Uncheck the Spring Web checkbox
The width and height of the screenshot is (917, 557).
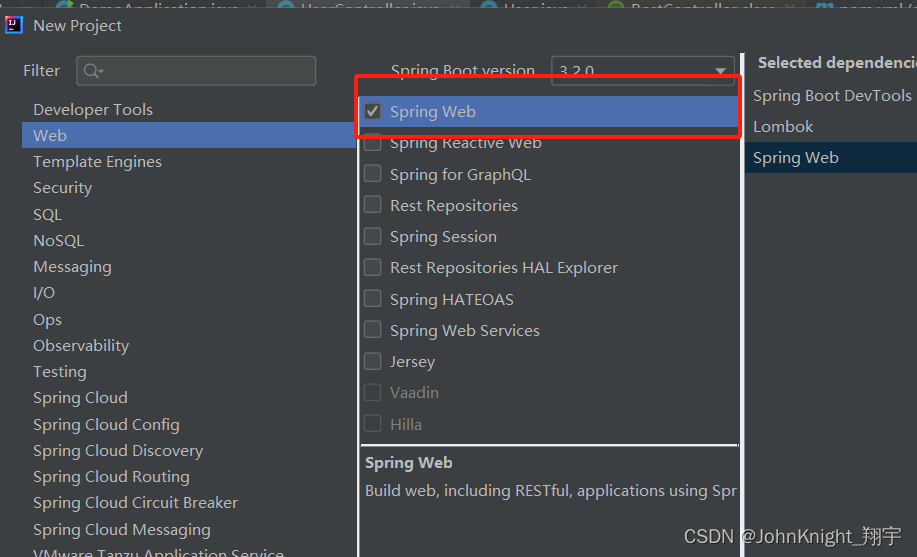373,111
